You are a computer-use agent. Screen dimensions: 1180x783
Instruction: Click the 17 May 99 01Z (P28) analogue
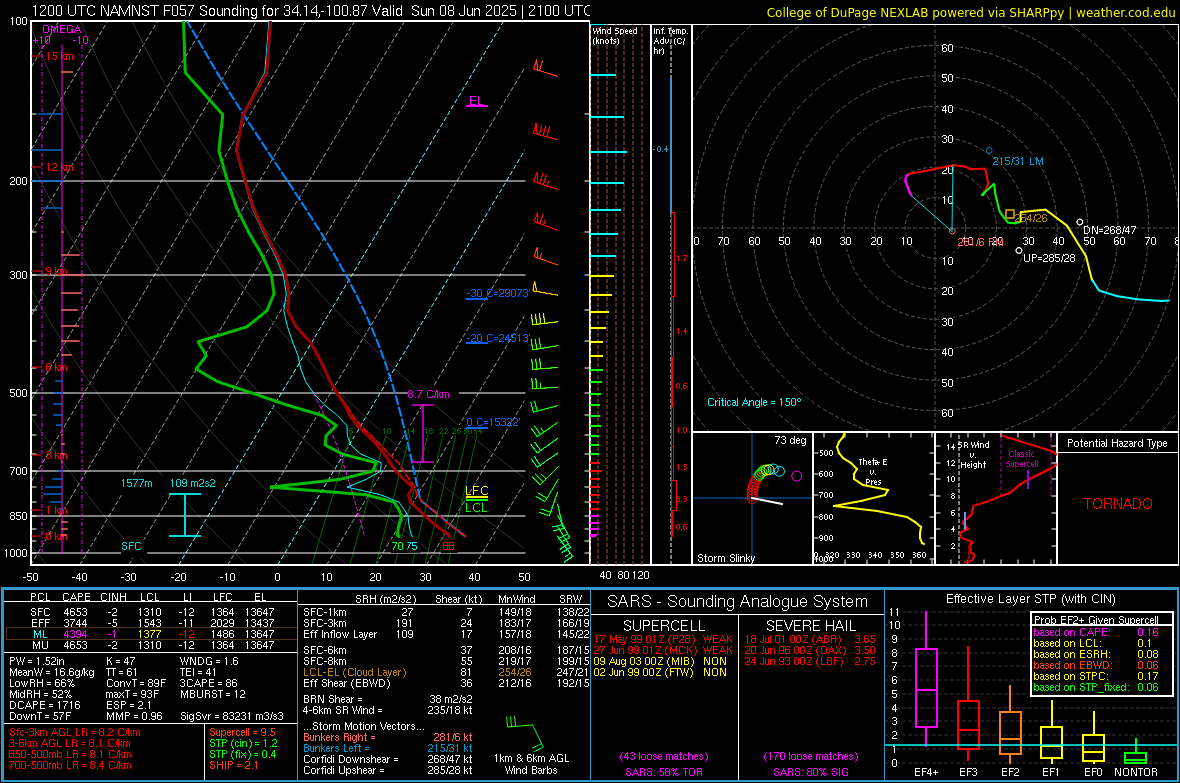663,639
